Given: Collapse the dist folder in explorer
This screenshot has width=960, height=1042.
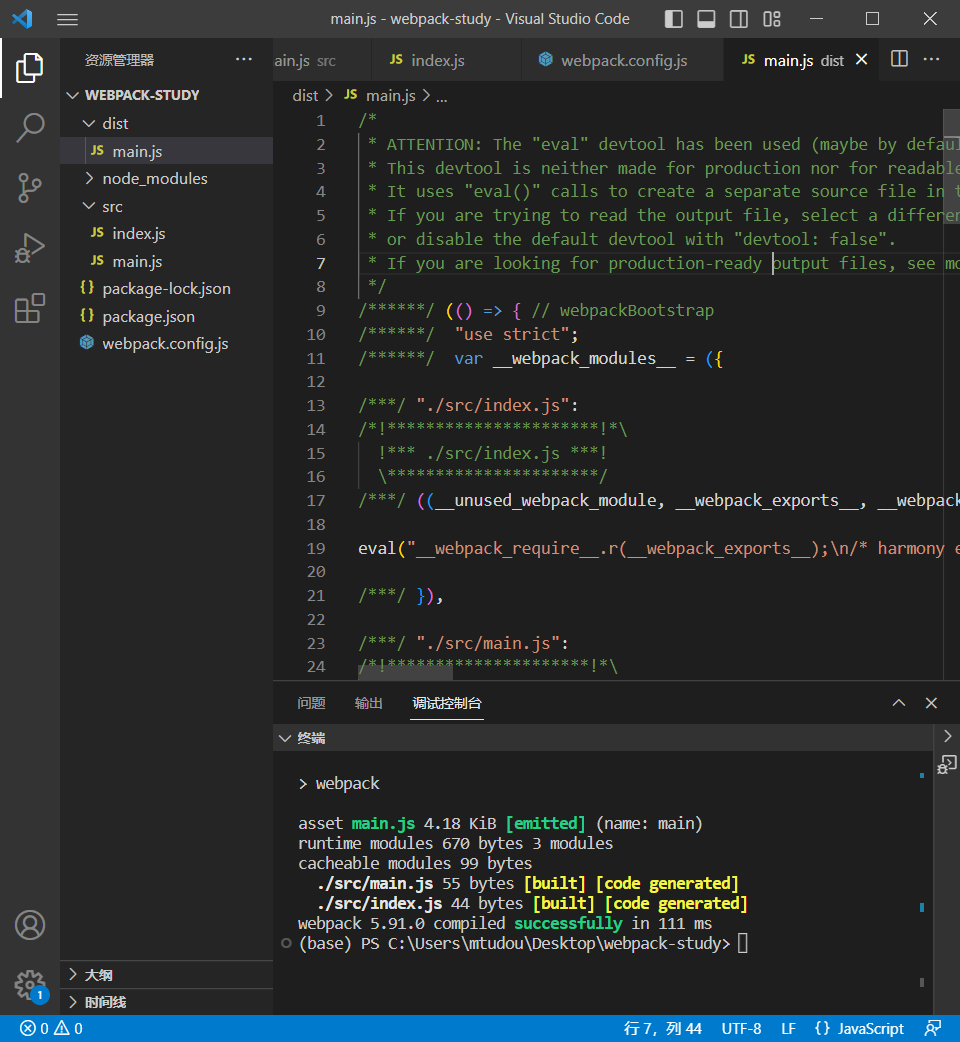Looking at the screenshot, I should (115, 123).
